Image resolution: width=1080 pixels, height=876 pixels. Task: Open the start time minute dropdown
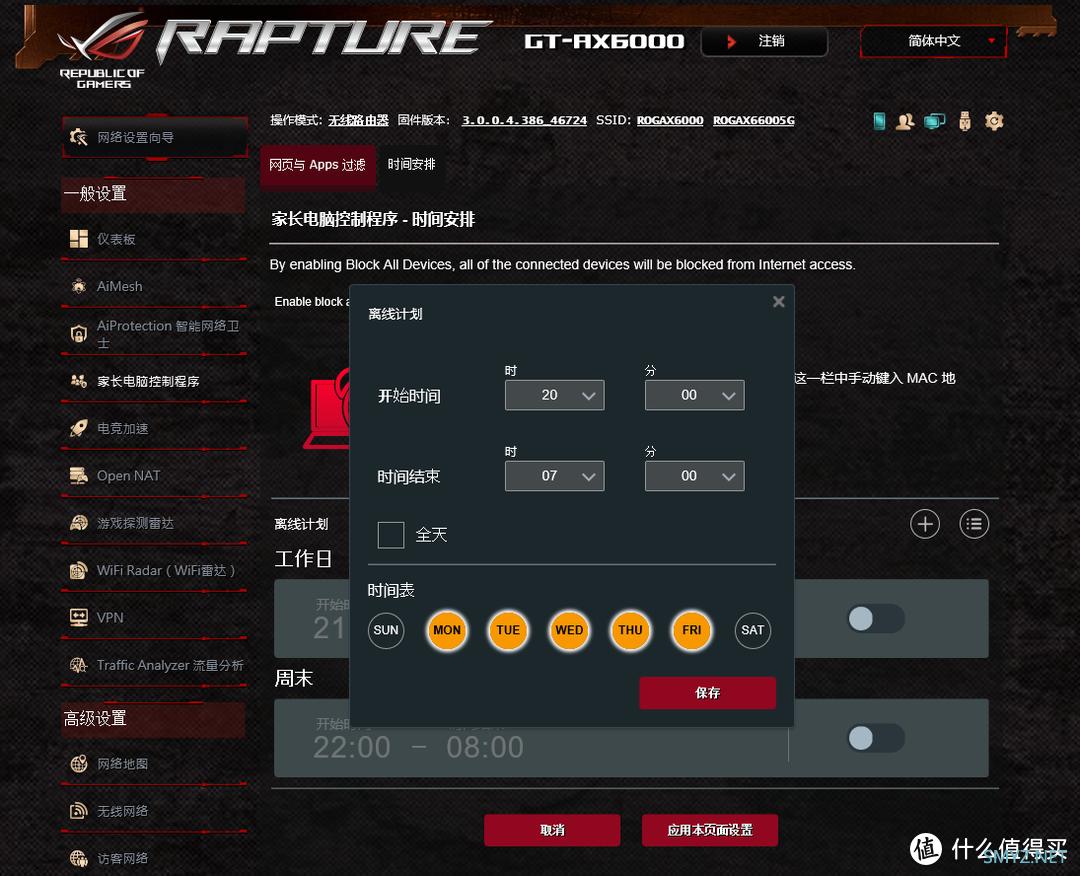coord(694,395)
